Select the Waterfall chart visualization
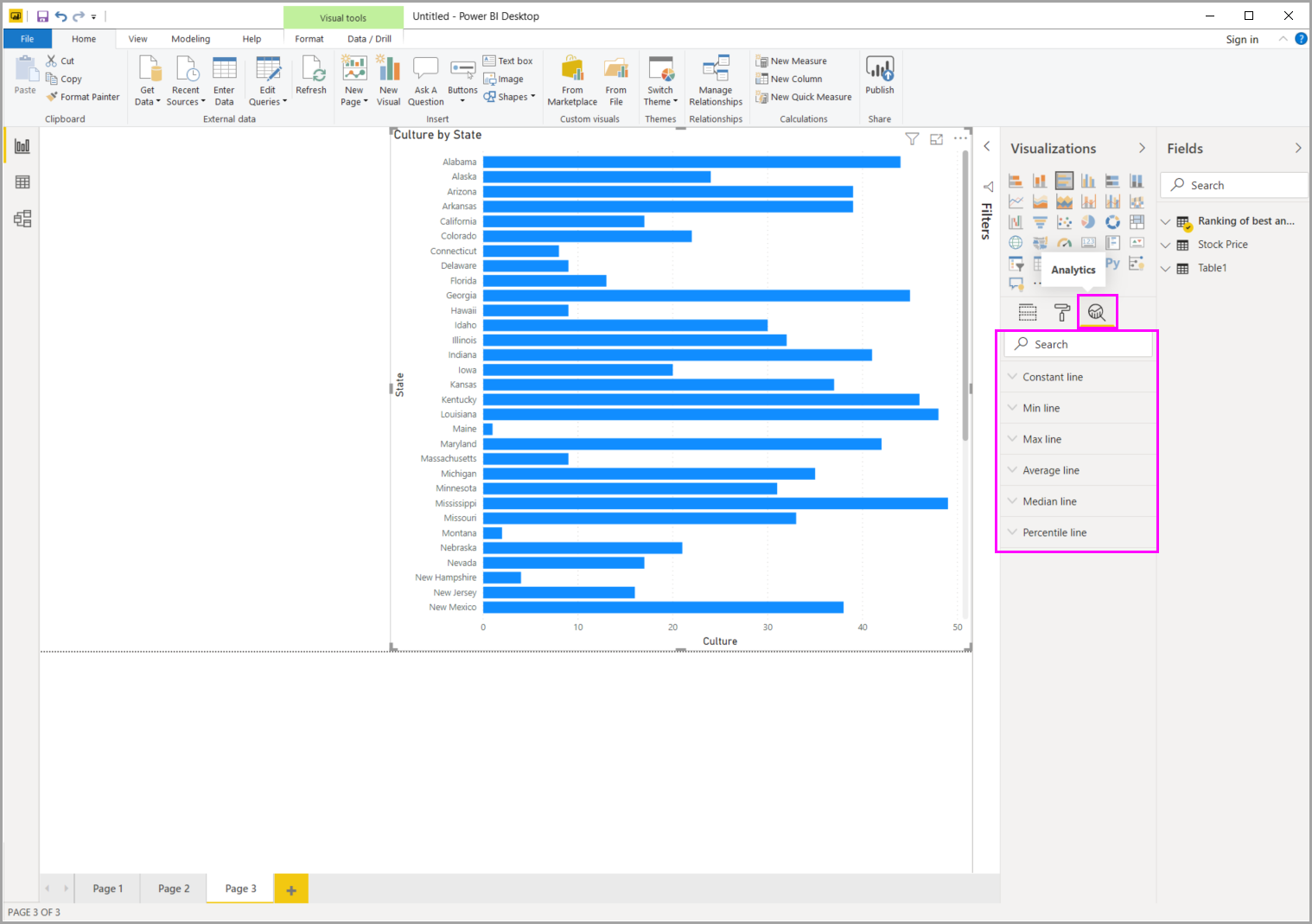 [1016, 222]
